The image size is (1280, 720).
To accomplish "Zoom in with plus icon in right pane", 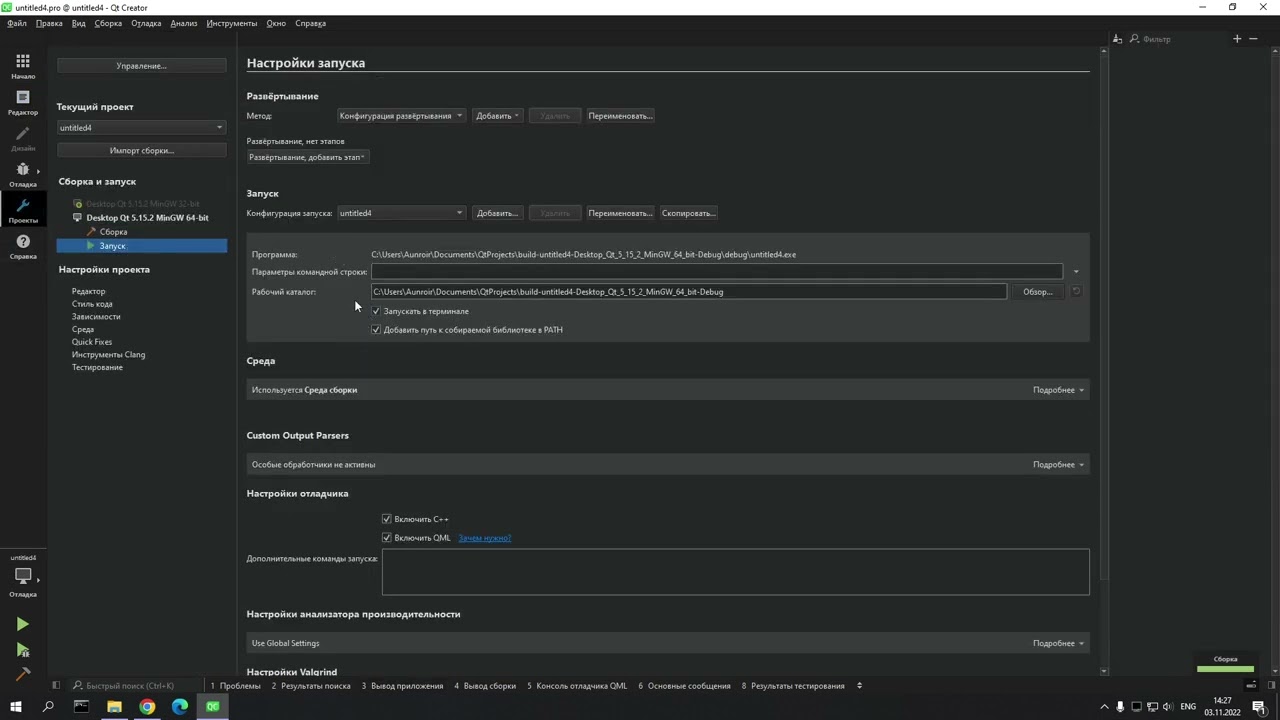I will [x=1237, y=39].
